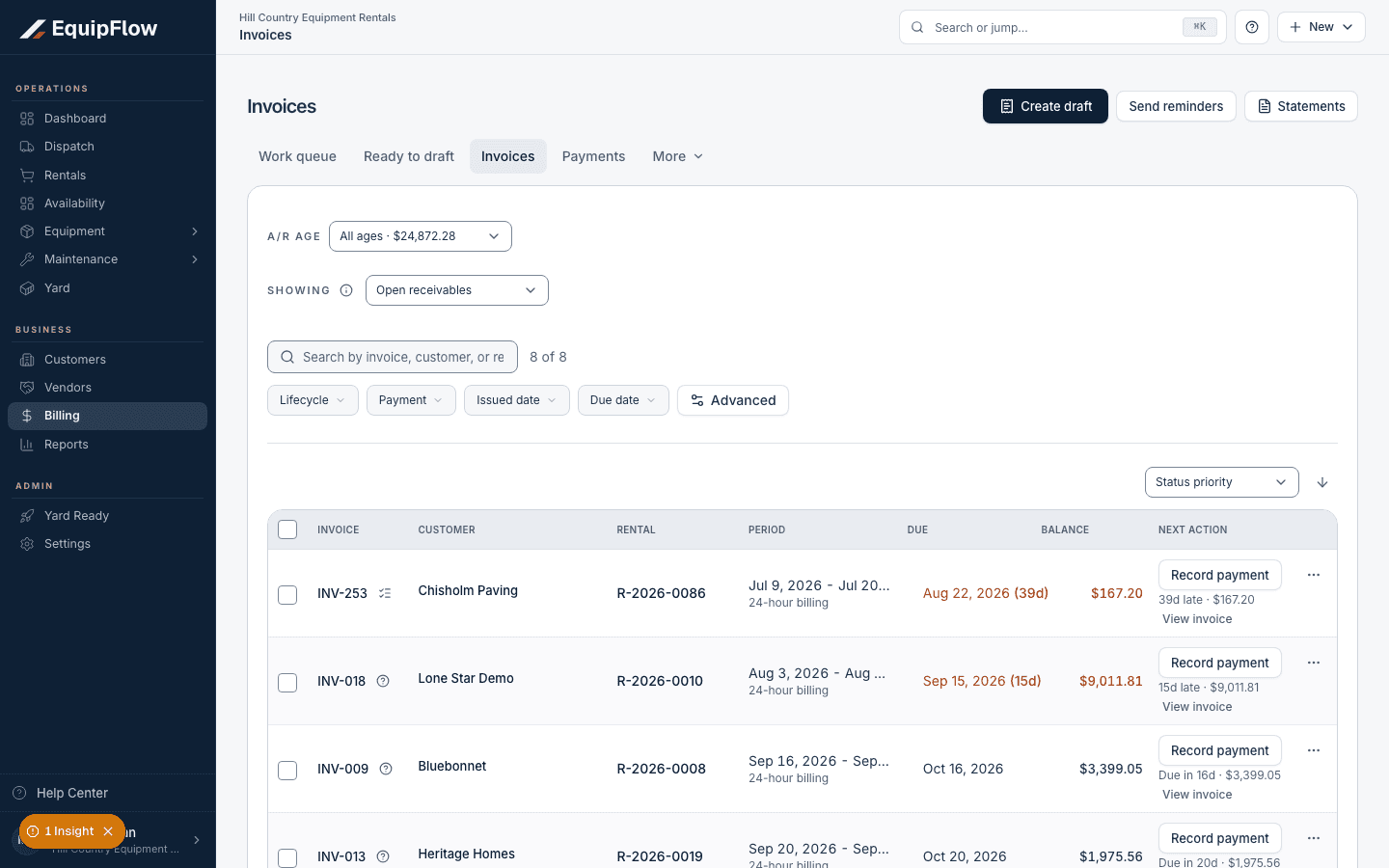The height and width of the screenshot is (868, 1389).
Task: Click the checklist icon beside INV-253
Action: (385, 593)
